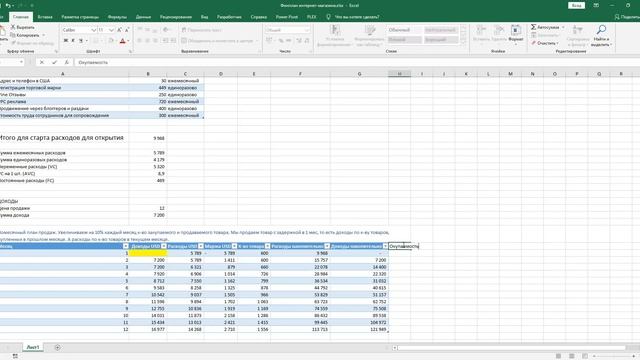Open the Разметка страницы ribbon tab
Screen dimensions: 640x360
[x=80, y=17]
